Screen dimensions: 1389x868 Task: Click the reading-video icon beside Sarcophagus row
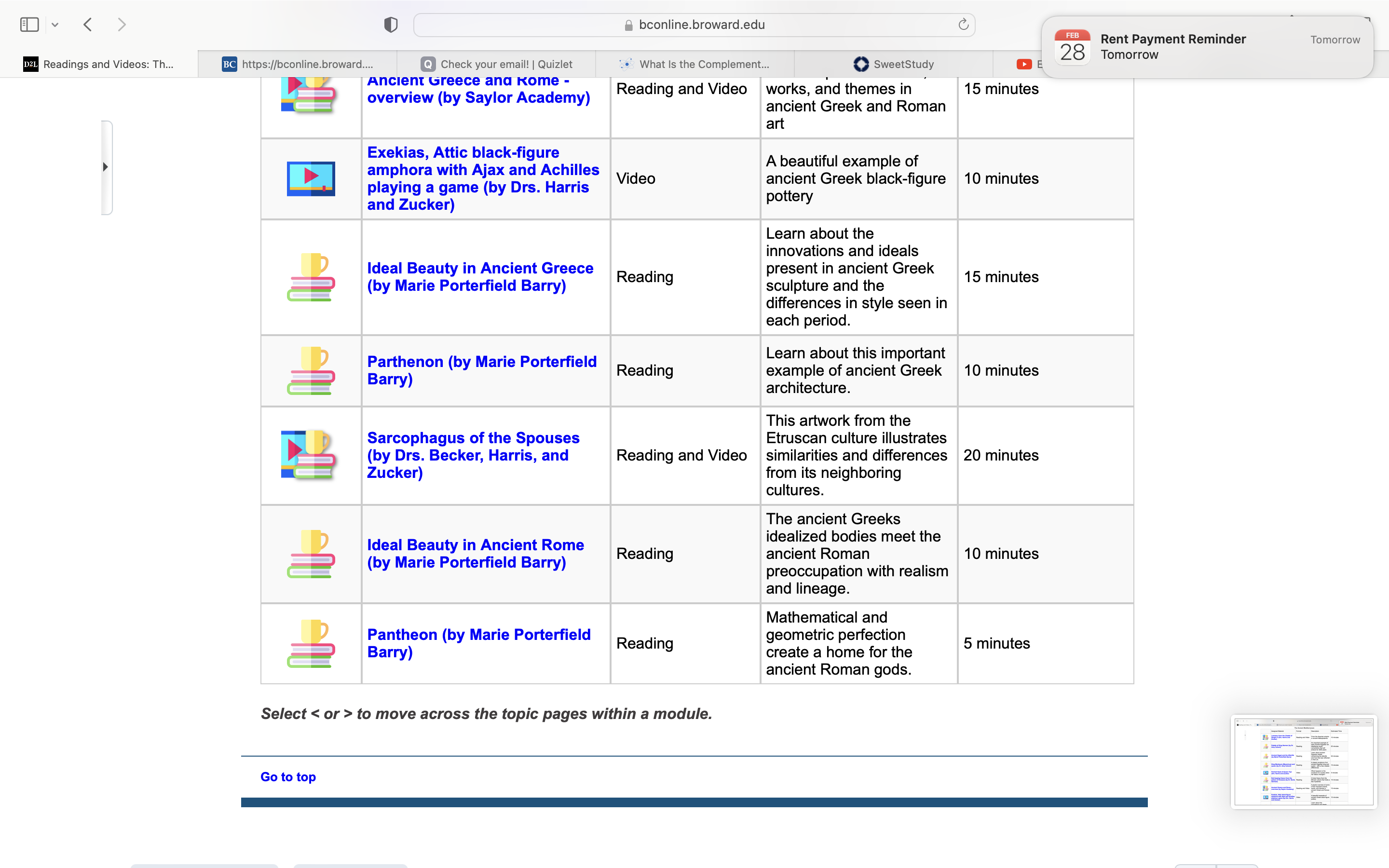pos(309,455)
